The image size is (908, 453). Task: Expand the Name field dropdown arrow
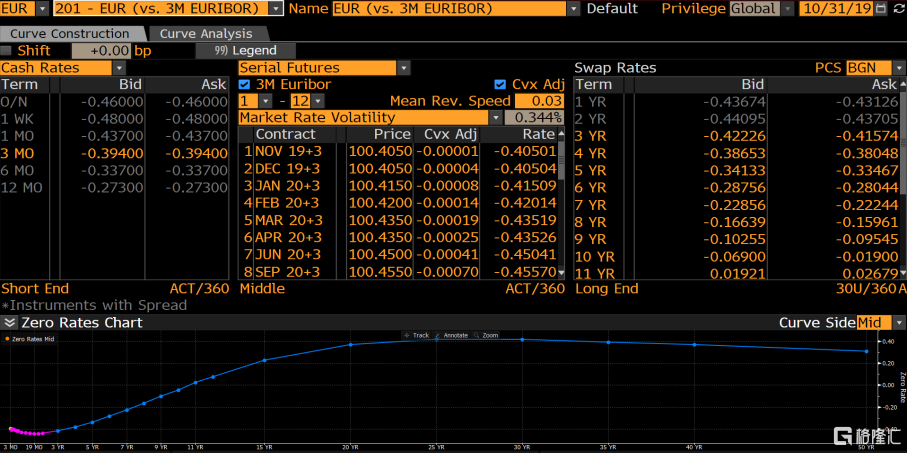coord(573,9)
